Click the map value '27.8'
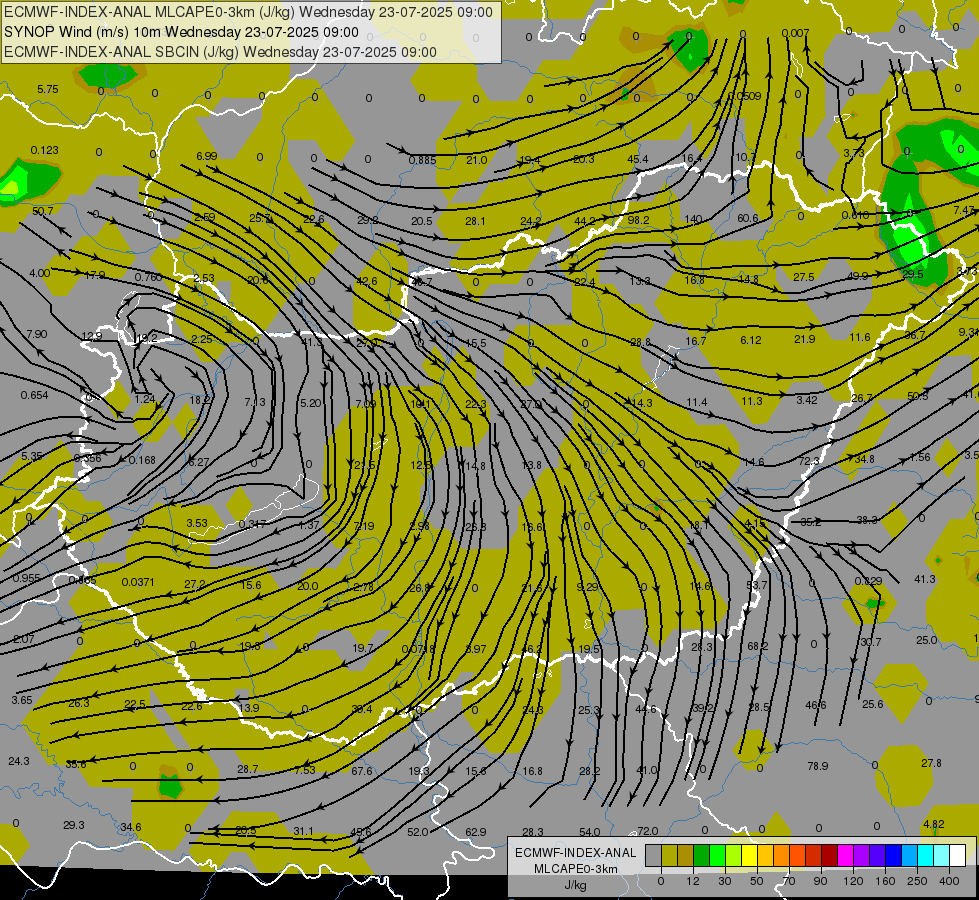This screenshot has height=900, width=979. click(x=931, y=763)
